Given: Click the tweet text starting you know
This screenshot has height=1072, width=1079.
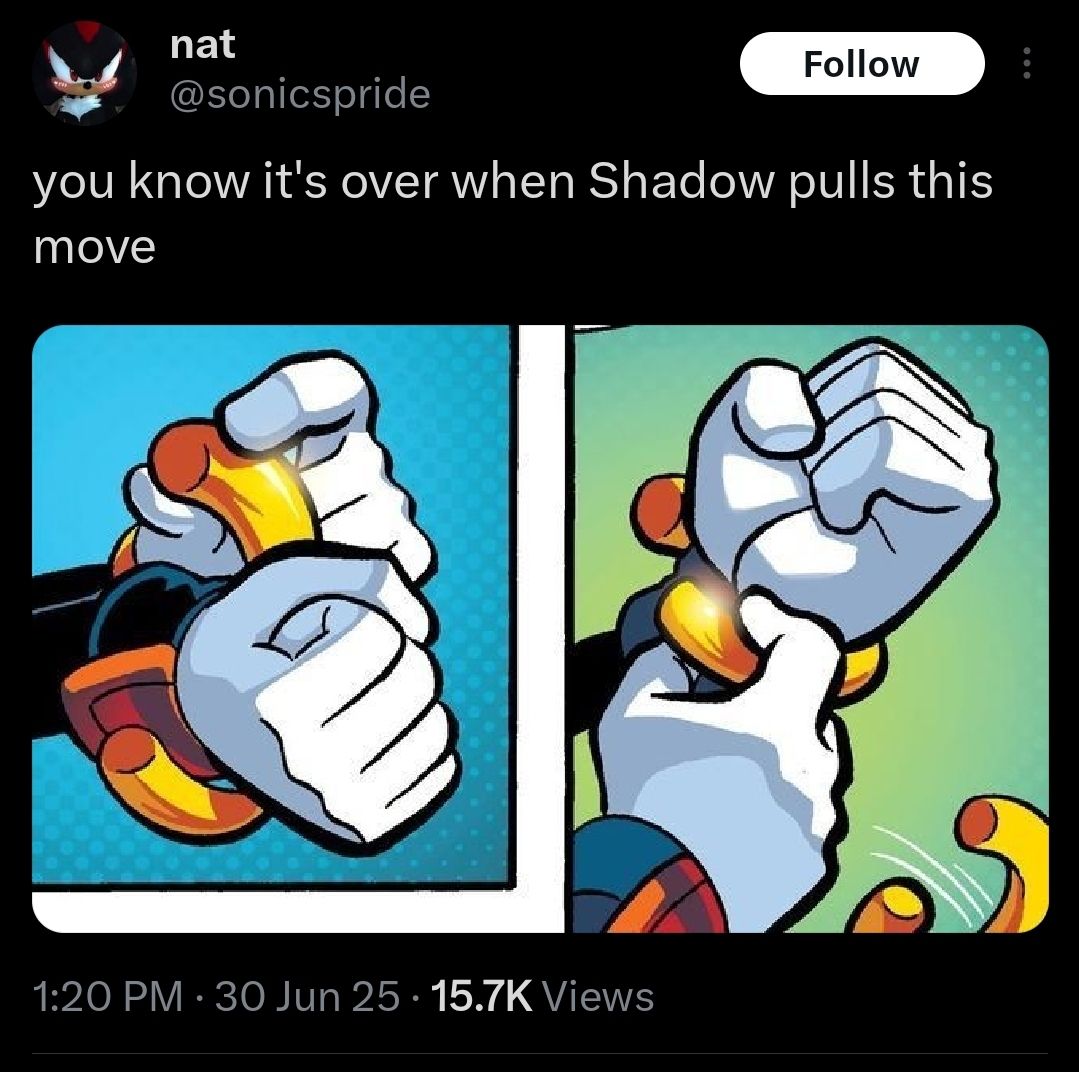Looking at the screenshot, I should pyautogui.click(x=513, y=213).
